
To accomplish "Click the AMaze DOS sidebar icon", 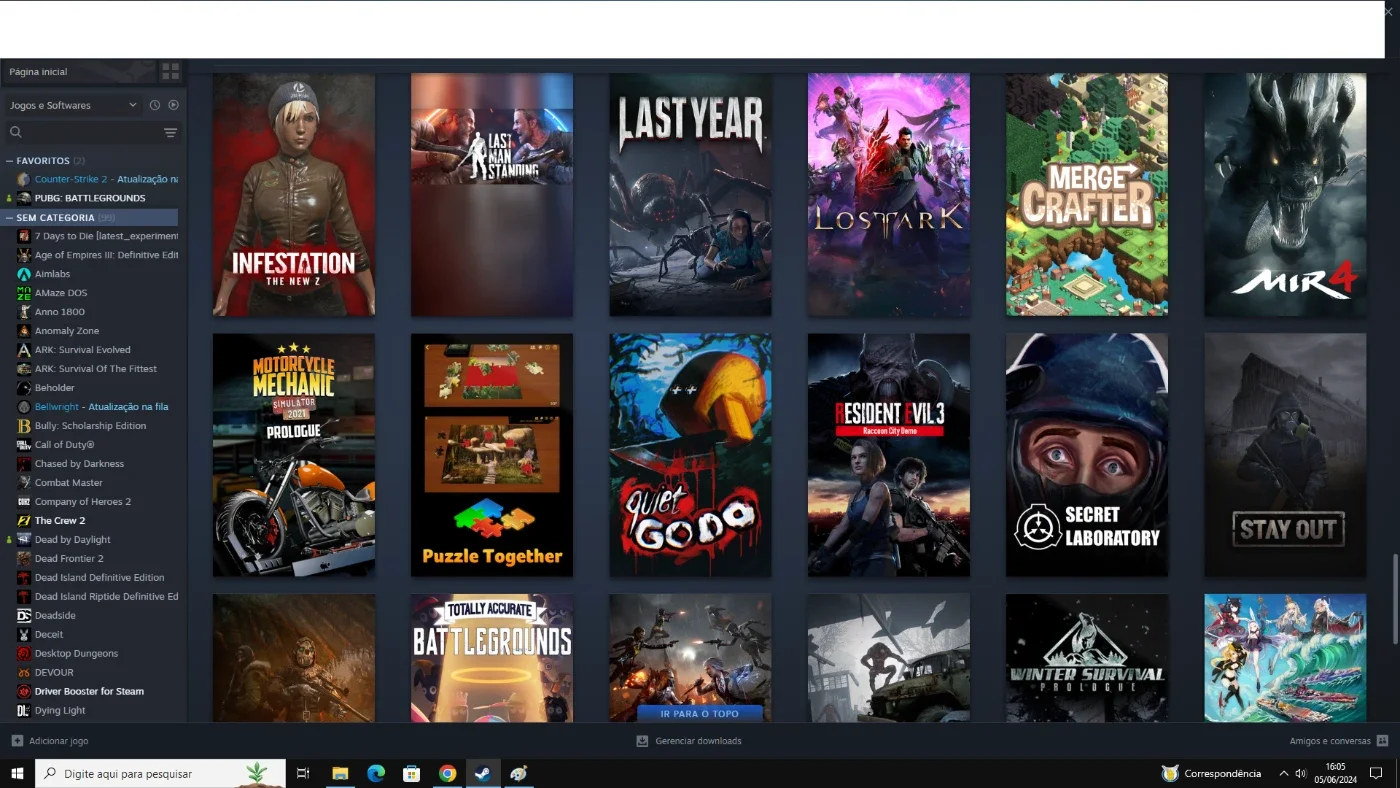I will tap(24, 293).
